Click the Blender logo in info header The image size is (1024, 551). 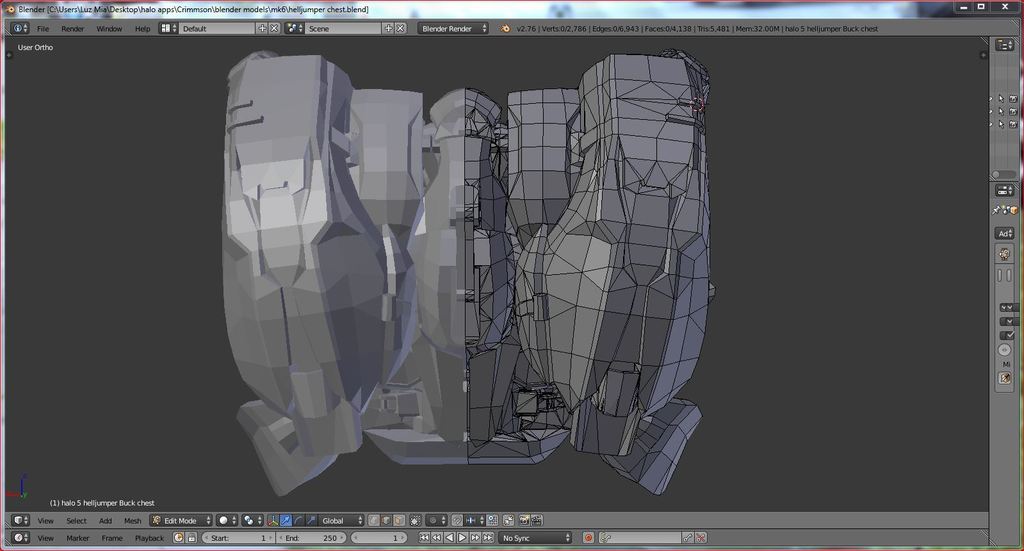pyautogui.click(x=505, y=28)
